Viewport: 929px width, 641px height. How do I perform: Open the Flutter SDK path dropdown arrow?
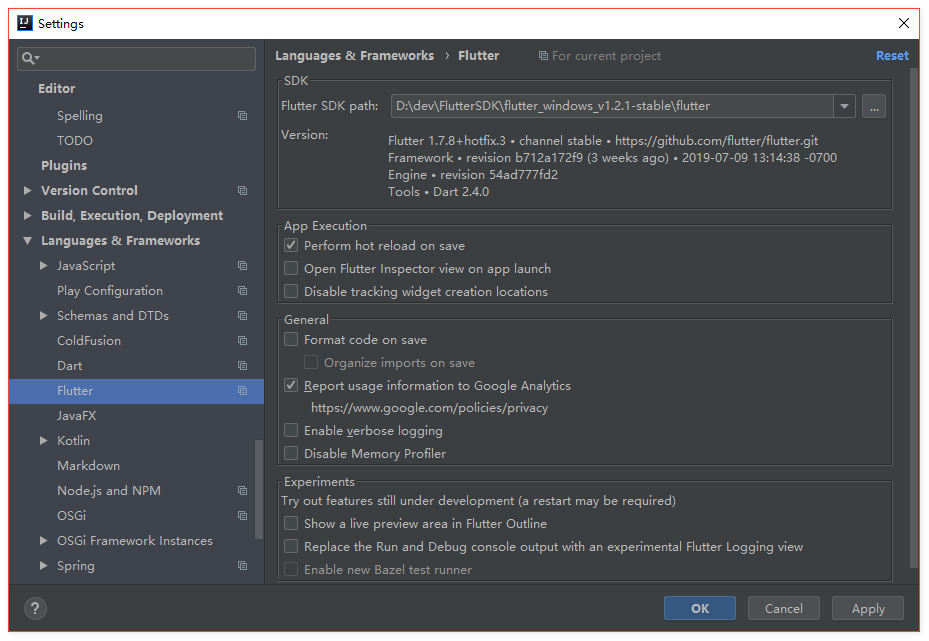tap(844, 106)
